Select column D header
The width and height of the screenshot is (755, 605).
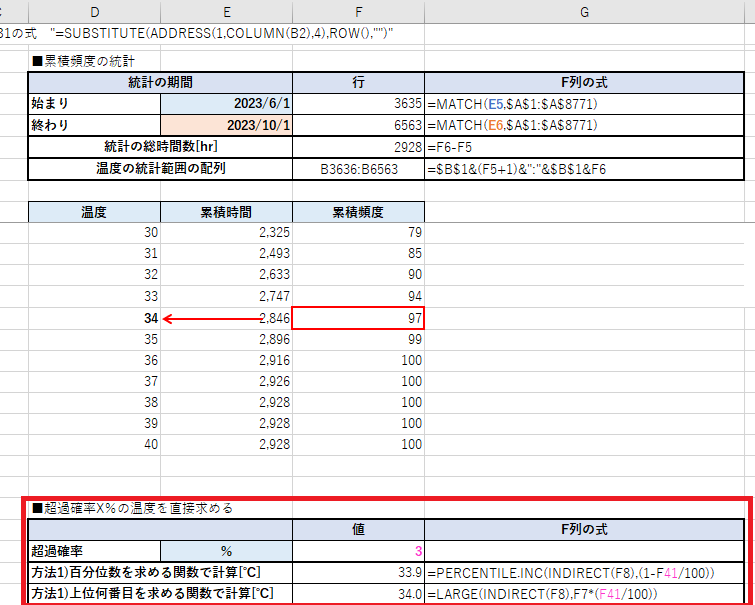(94, 11)
